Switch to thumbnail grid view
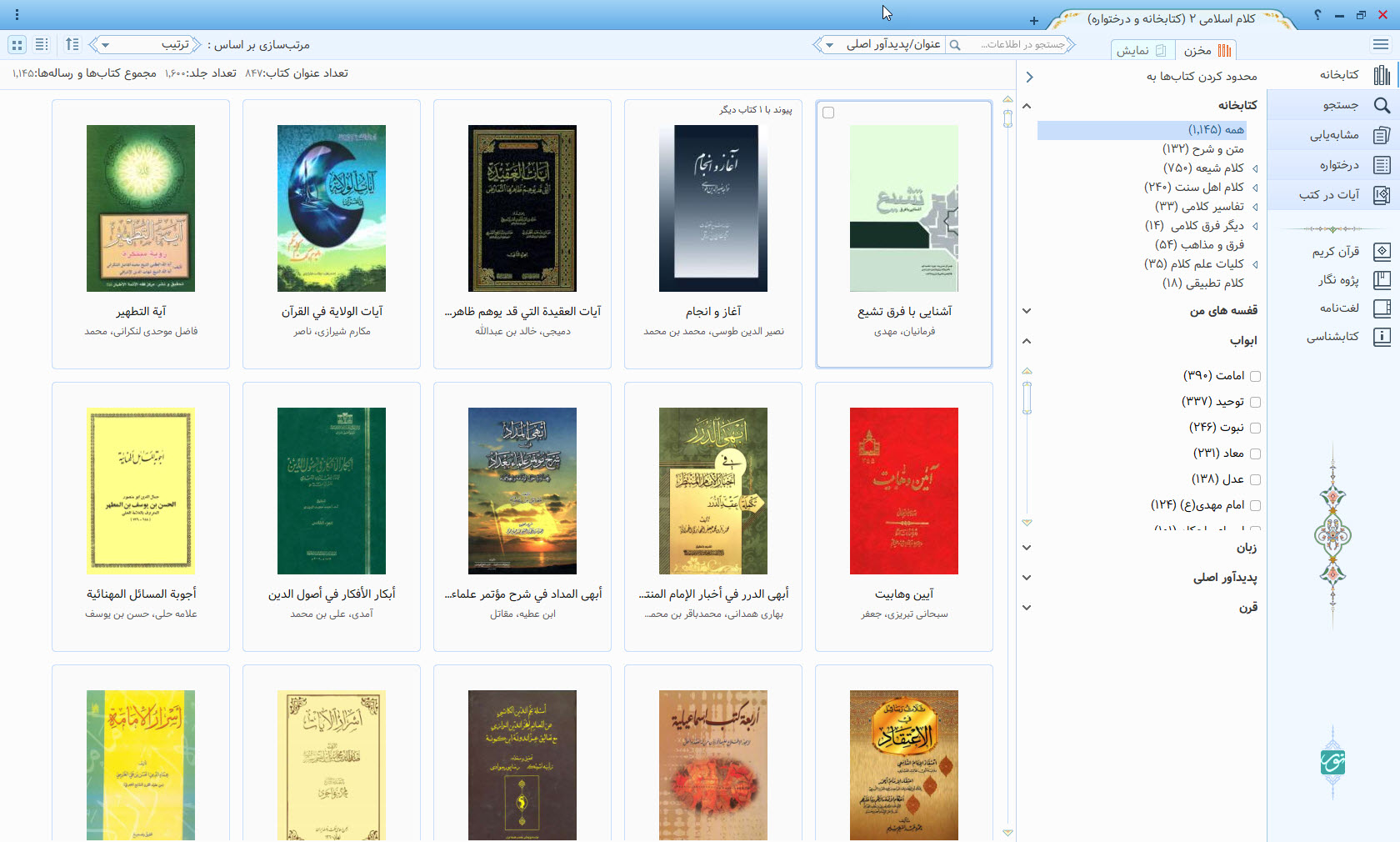1400x842 pixels. [x=17, y=44]
